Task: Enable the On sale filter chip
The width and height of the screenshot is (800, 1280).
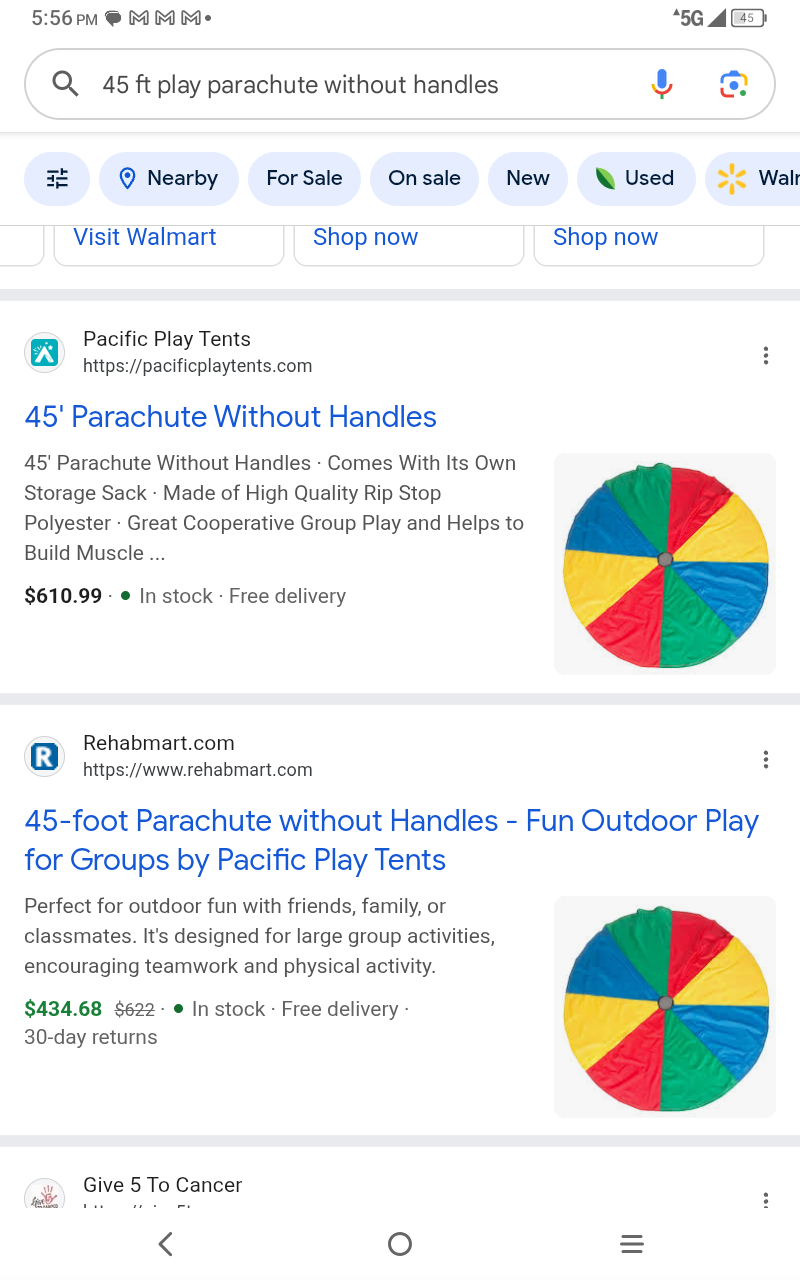Action: pos(424,179)
